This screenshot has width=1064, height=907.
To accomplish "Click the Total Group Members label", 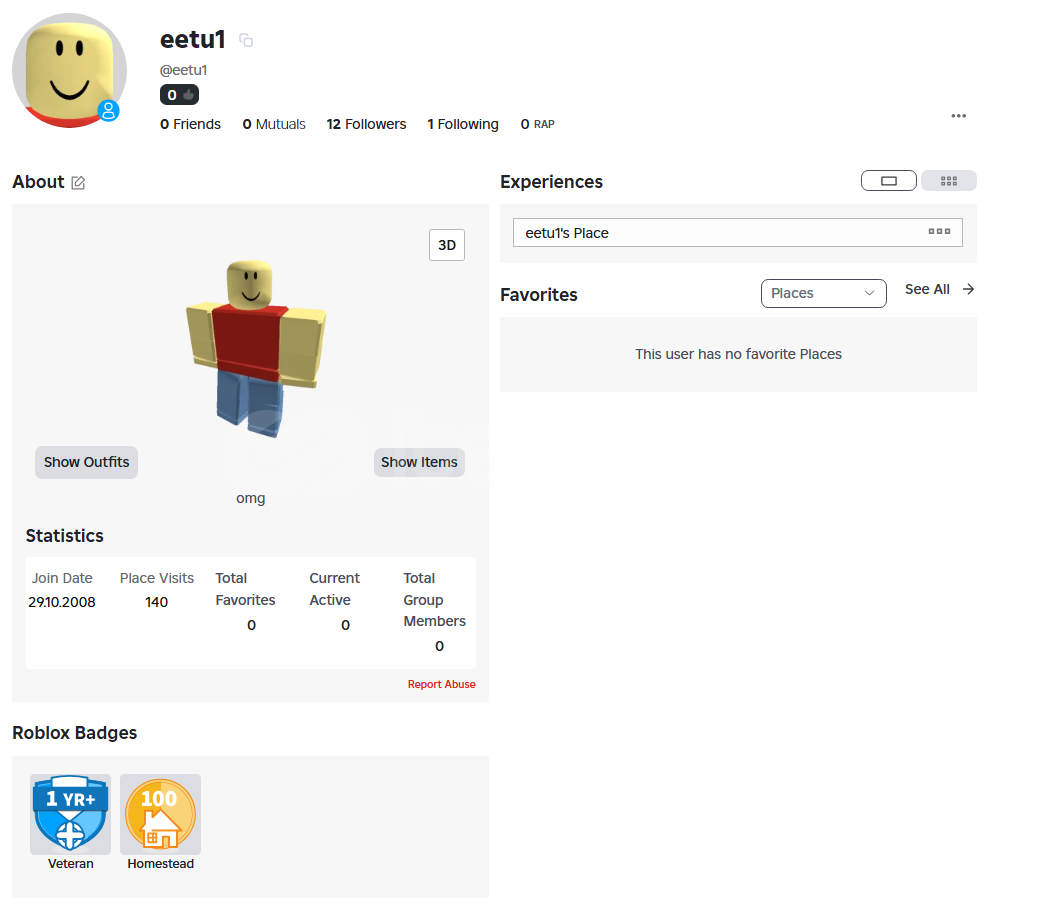I will coord(434,600).
